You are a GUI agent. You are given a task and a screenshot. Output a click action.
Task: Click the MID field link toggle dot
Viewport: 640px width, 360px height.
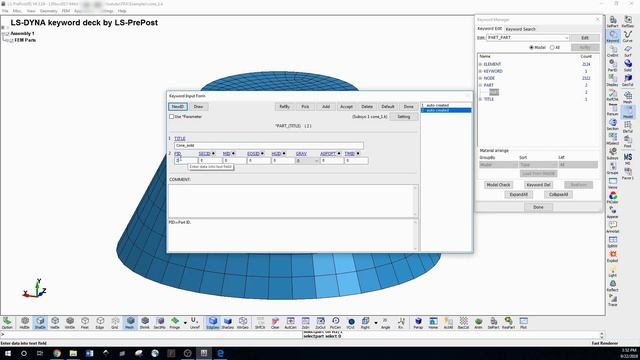click(233, 153)
